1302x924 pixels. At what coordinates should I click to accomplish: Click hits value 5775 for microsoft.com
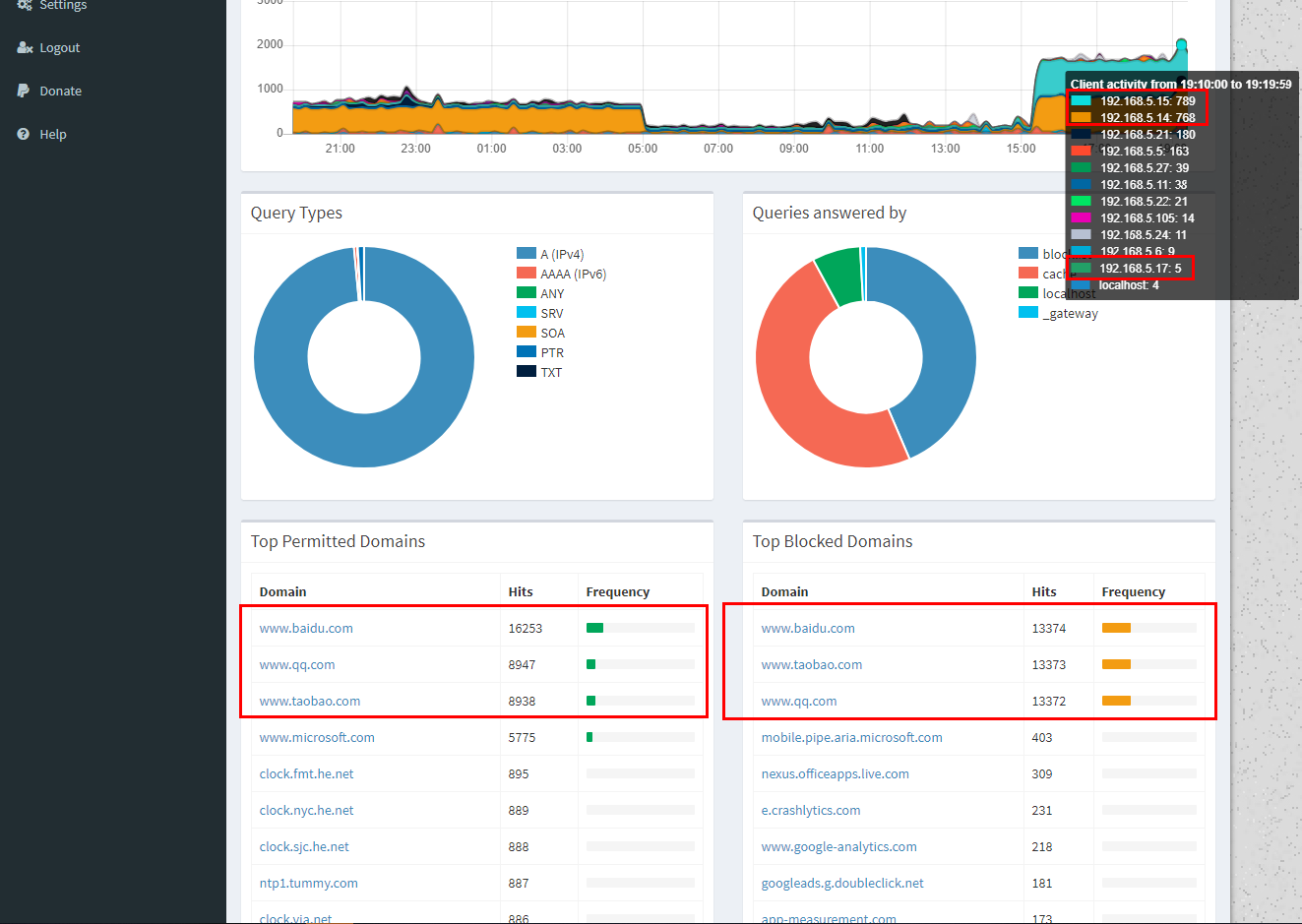522,737
